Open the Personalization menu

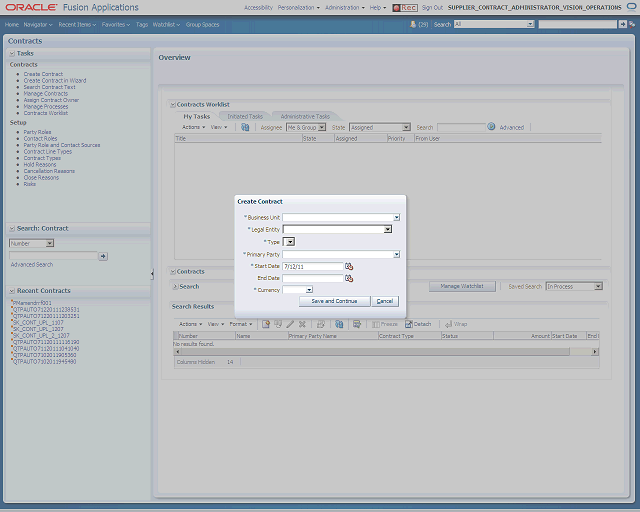pyautogui.click(x=299, y=8)
